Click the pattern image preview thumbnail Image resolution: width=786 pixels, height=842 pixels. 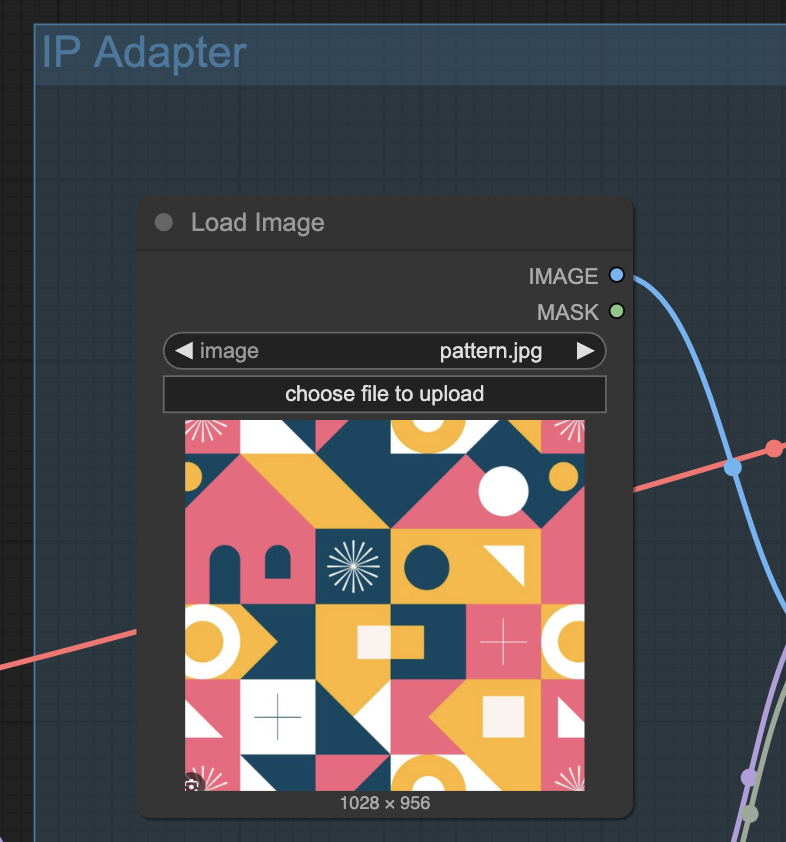[384, 605]
